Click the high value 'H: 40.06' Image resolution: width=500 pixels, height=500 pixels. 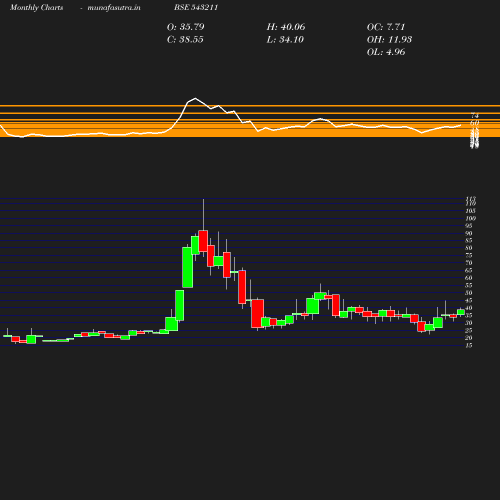[286, 27]
